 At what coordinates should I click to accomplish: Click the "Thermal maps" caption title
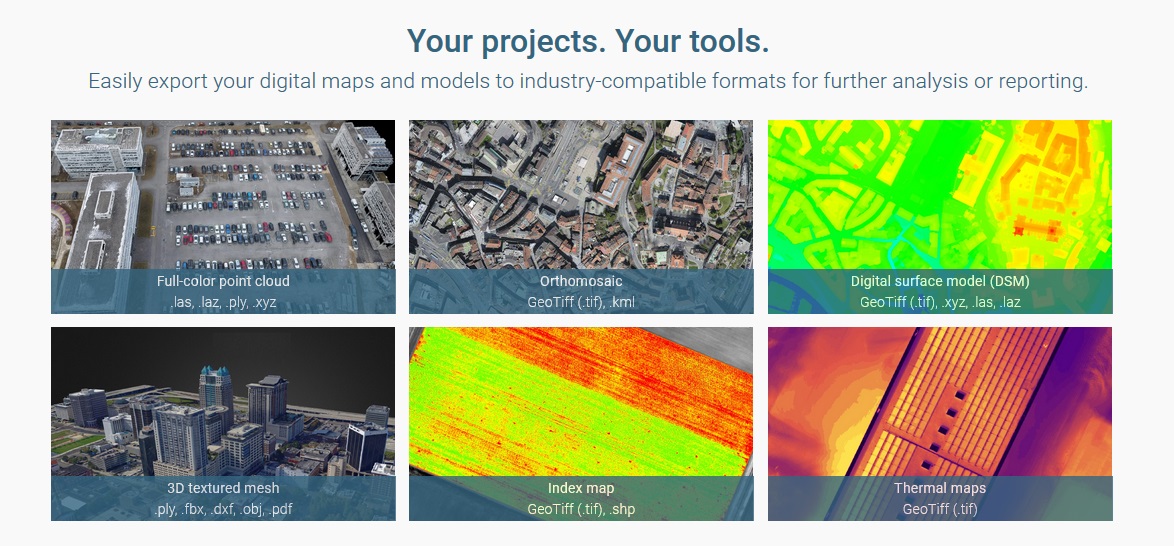940,488
